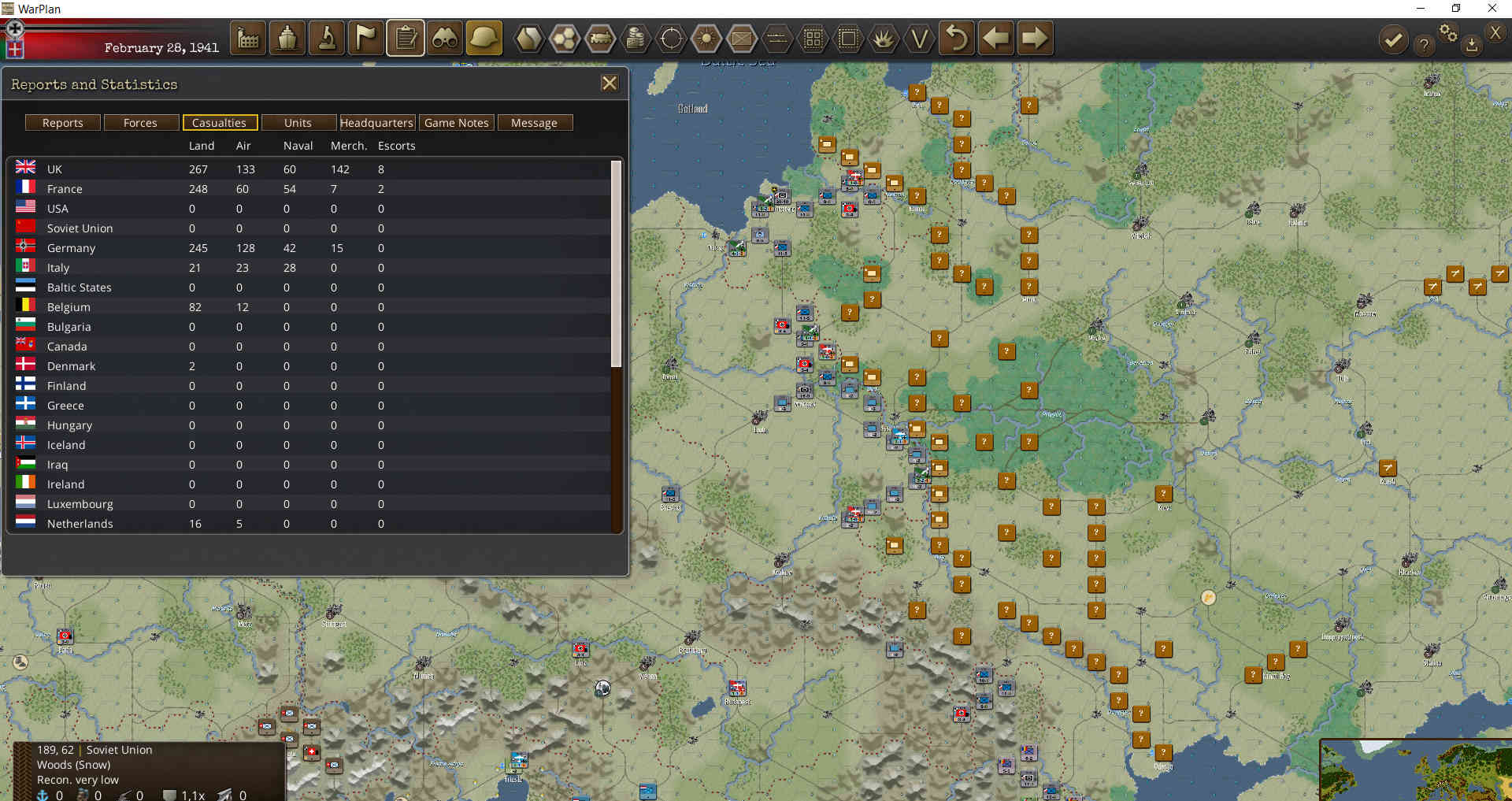The height and width of the screenshot is (801, 1512).
Task: Close the Reports and Statistics panel
Action: [x=610, y=83]
